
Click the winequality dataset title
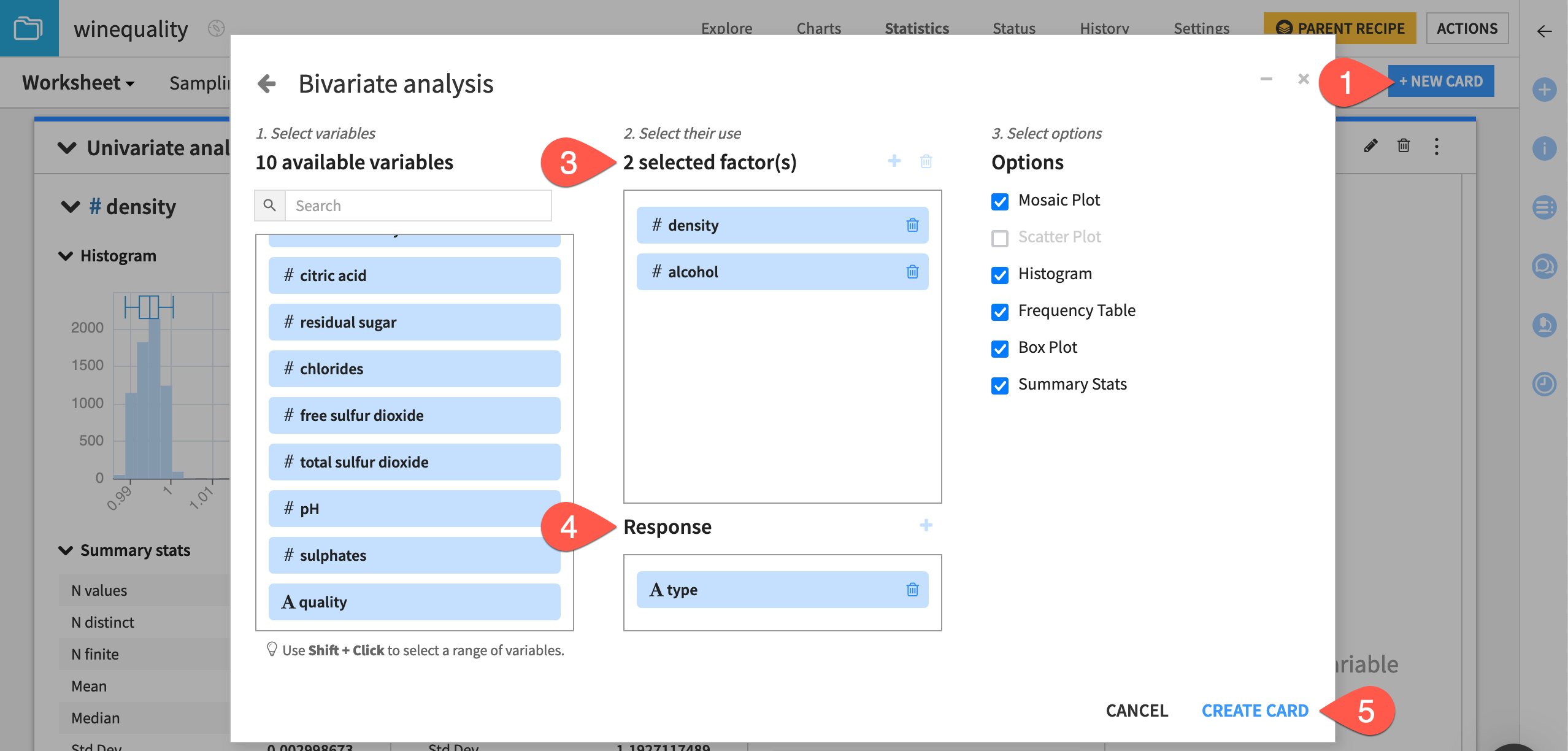pos(131,29)
